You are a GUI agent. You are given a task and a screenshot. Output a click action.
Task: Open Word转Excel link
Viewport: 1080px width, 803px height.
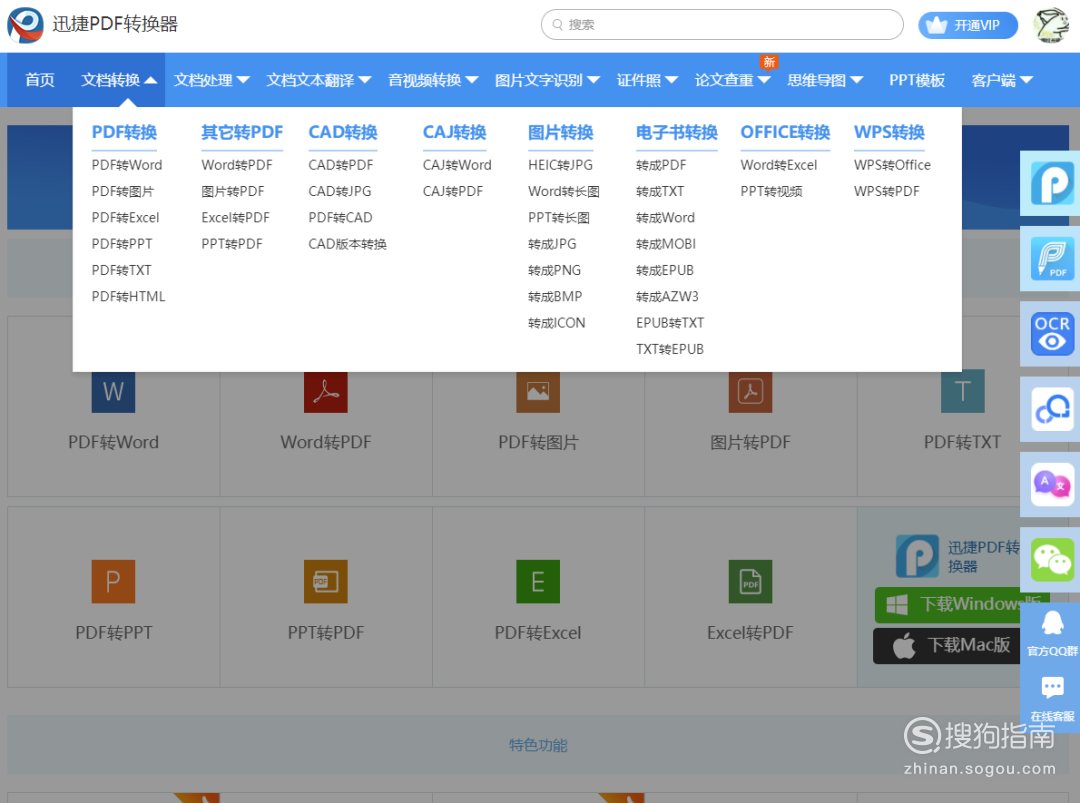pyautogui.click(x=778, y=165)
